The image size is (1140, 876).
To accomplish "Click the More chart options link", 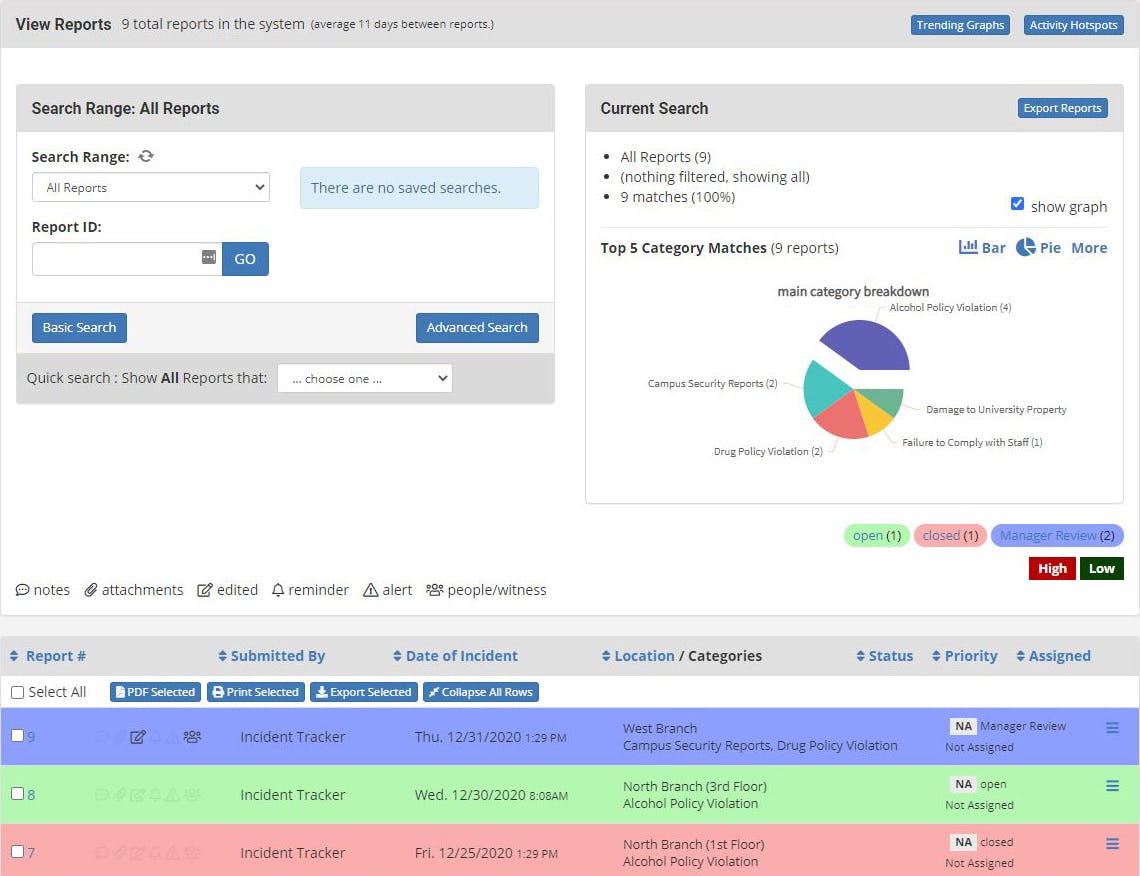I will pos(1089,248).
